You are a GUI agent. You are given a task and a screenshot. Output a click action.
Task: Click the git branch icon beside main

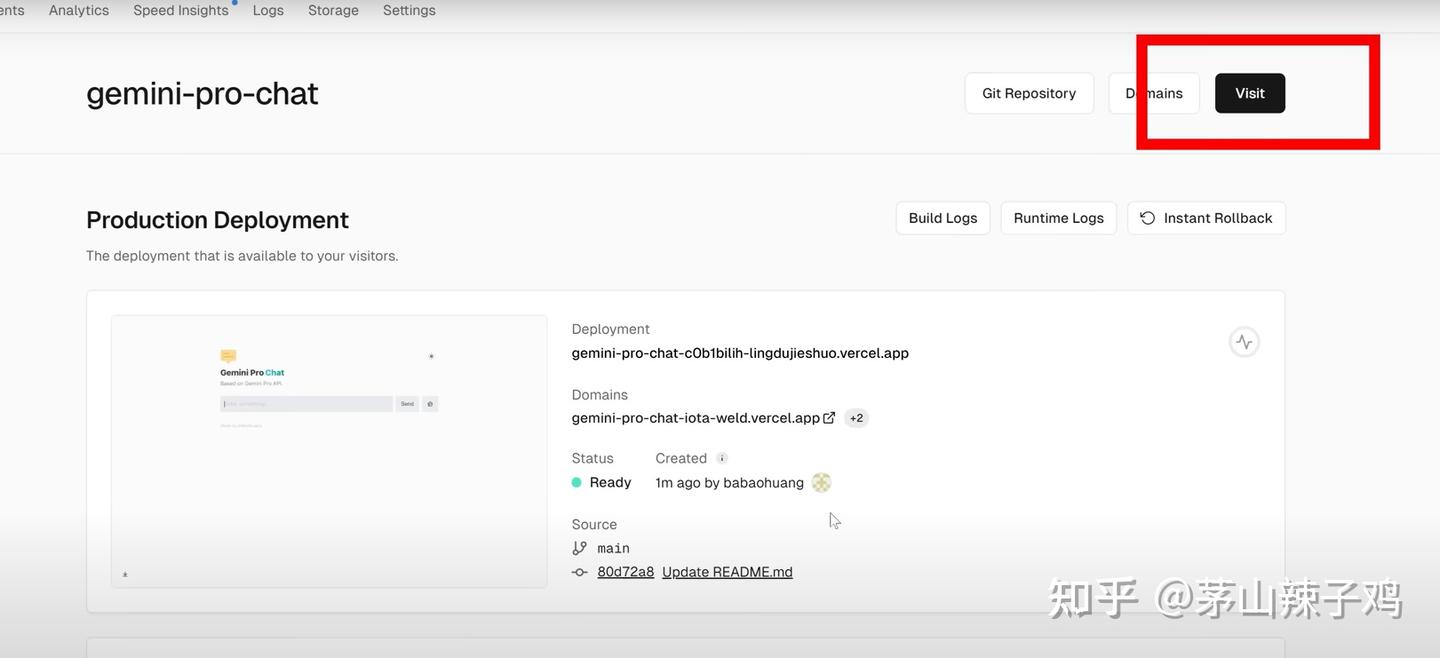point(579,547)
